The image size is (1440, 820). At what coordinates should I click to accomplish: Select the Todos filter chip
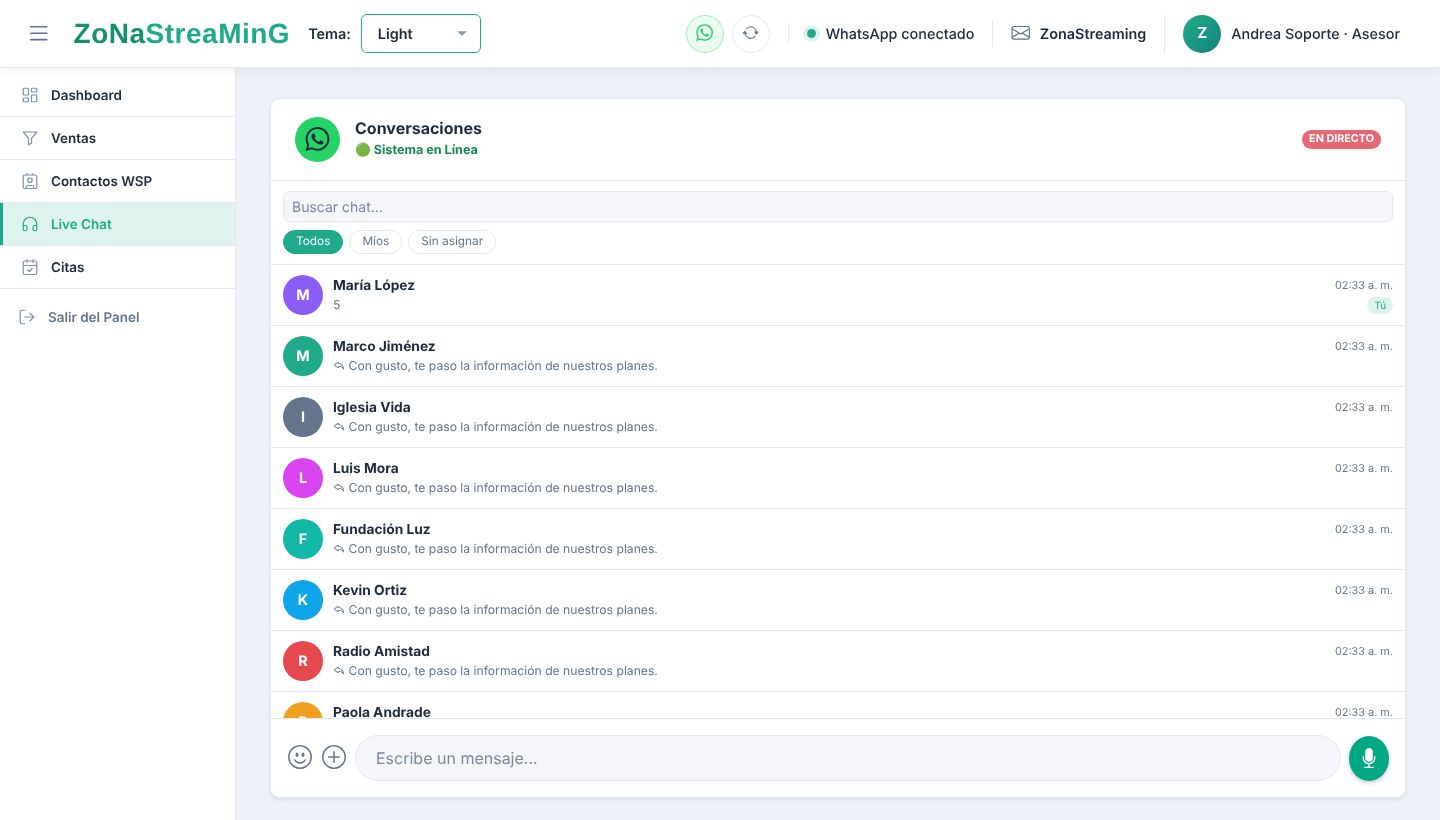pos(313,241)
